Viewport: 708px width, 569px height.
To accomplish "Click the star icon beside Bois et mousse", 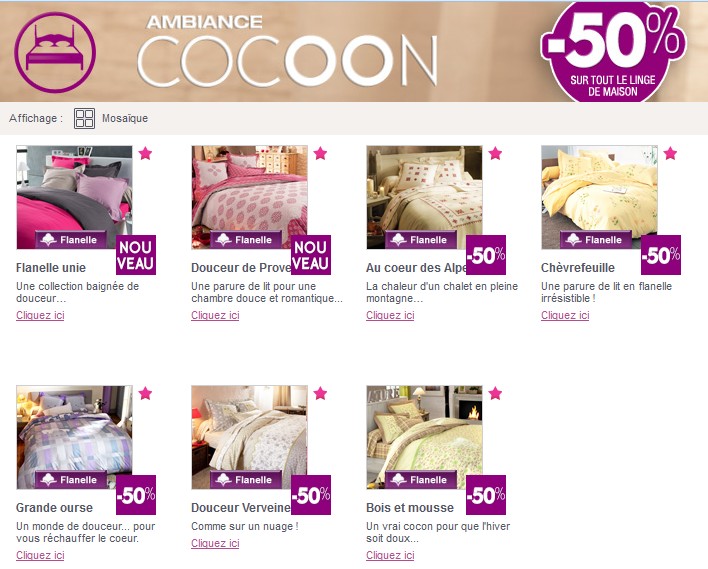I will [495, 393].
